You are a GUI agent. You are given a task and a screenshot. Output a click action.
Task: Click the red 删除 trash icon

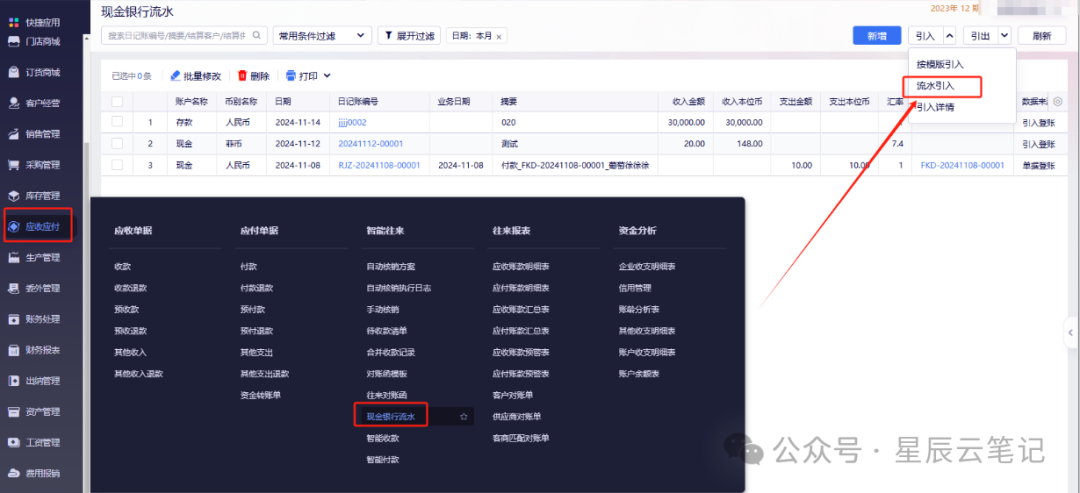242,76
